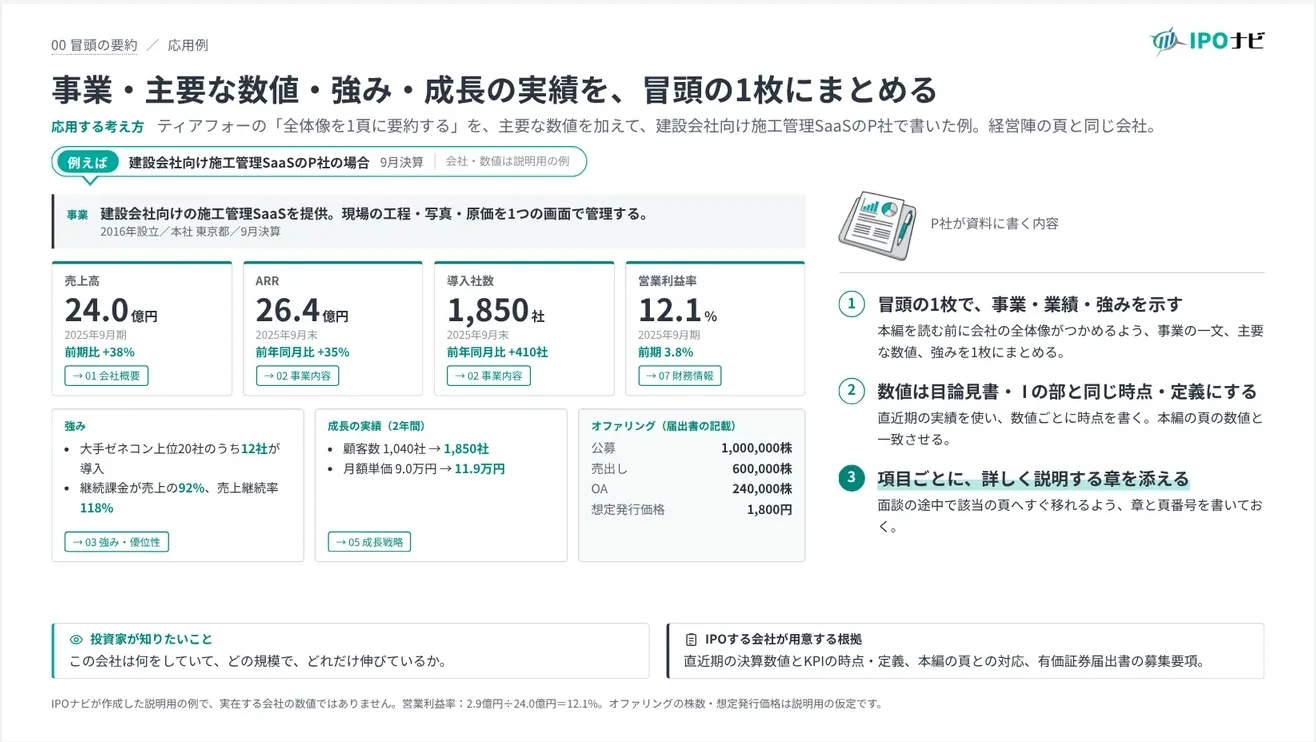1316x742 pixels.
Task: Click the 前期 3.8% text
Action: tap(665, 352)
